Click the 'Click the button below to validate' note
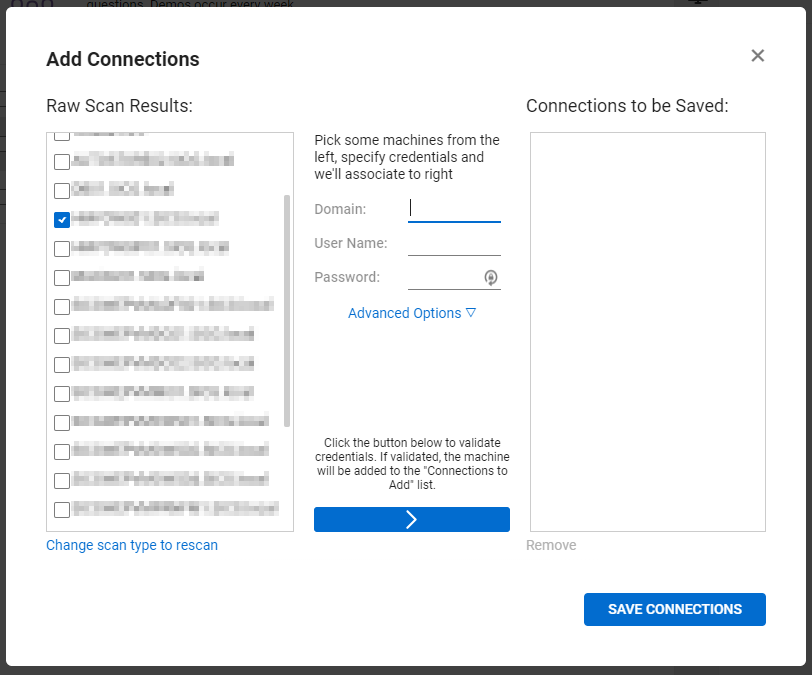 (412, 464)
